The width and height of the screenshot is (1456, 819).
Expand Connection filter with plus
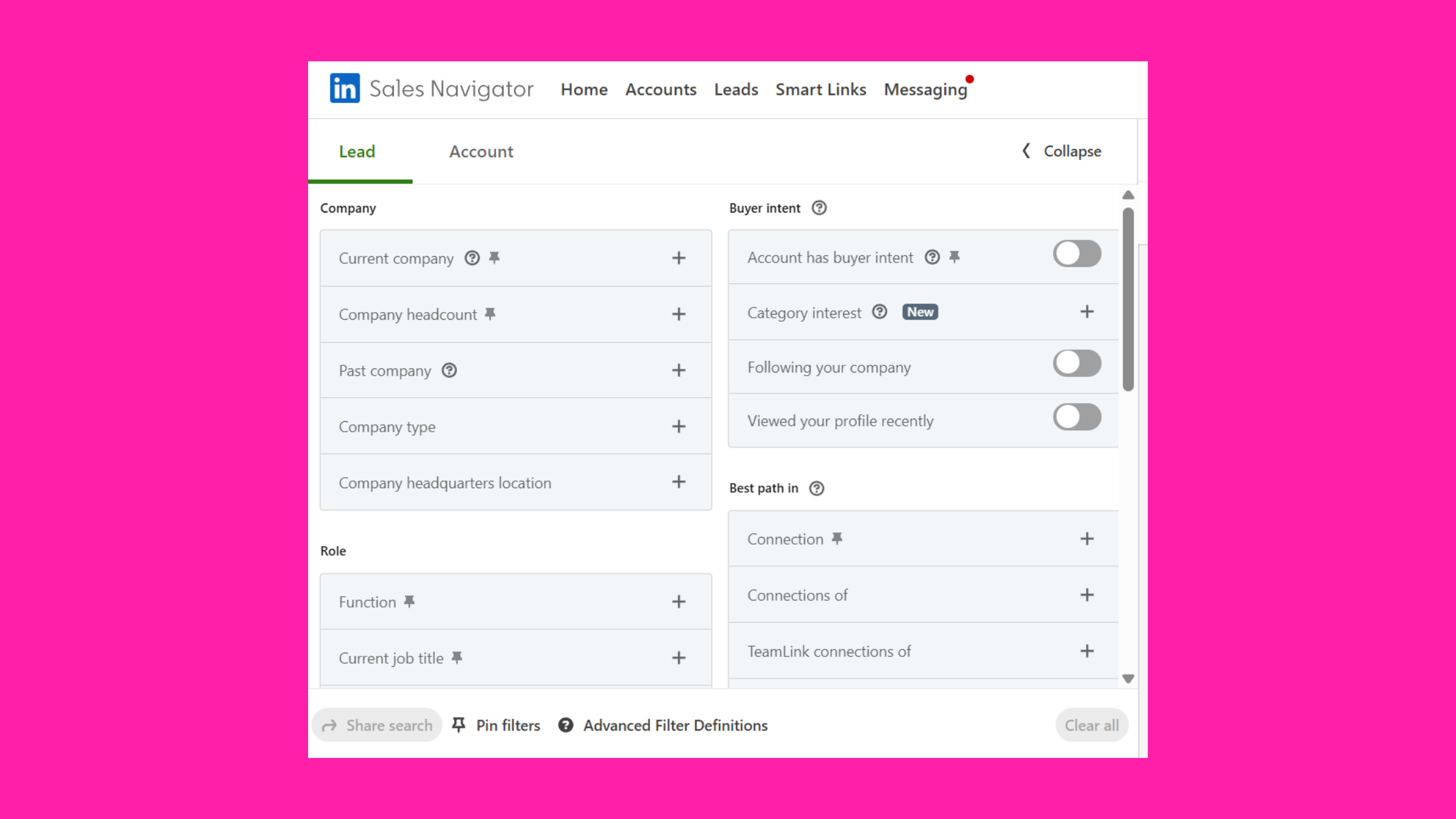pyautogui.click(x=1087, y=538)
